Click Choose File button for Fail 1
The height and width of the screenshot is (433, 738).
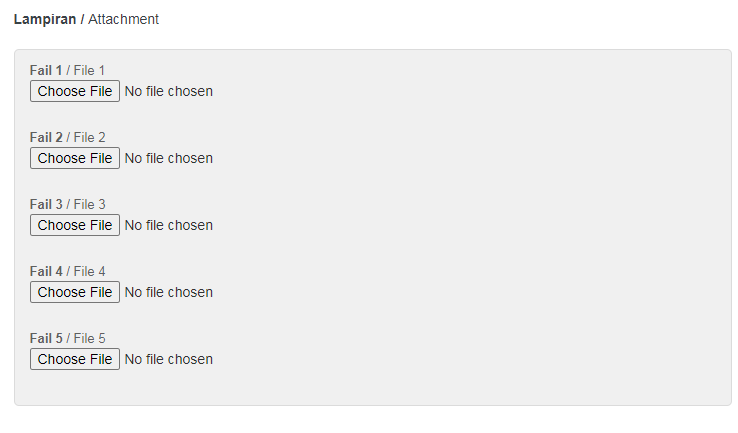75,91
